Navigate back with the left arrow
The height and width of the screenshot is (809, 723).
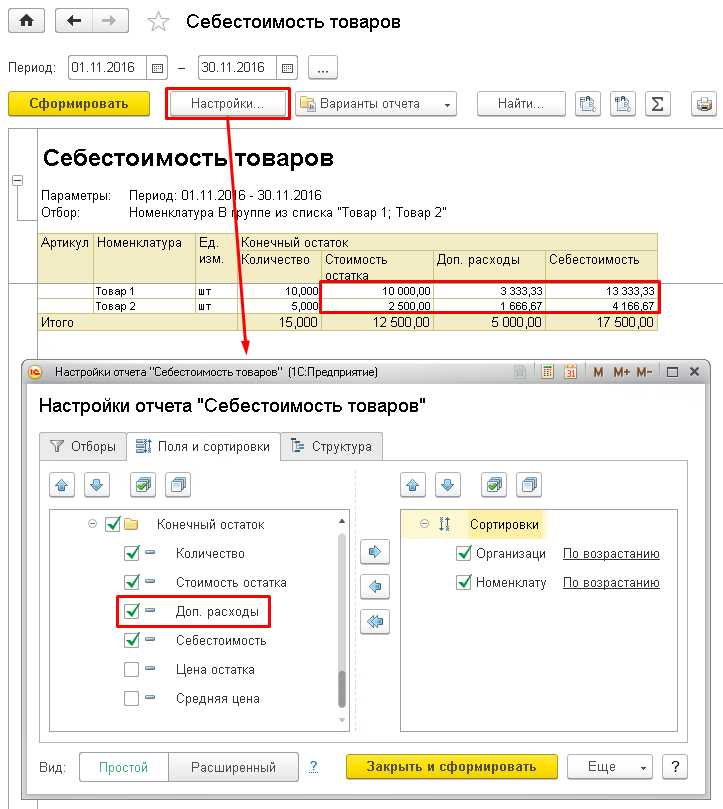click(x=74, y=21)
